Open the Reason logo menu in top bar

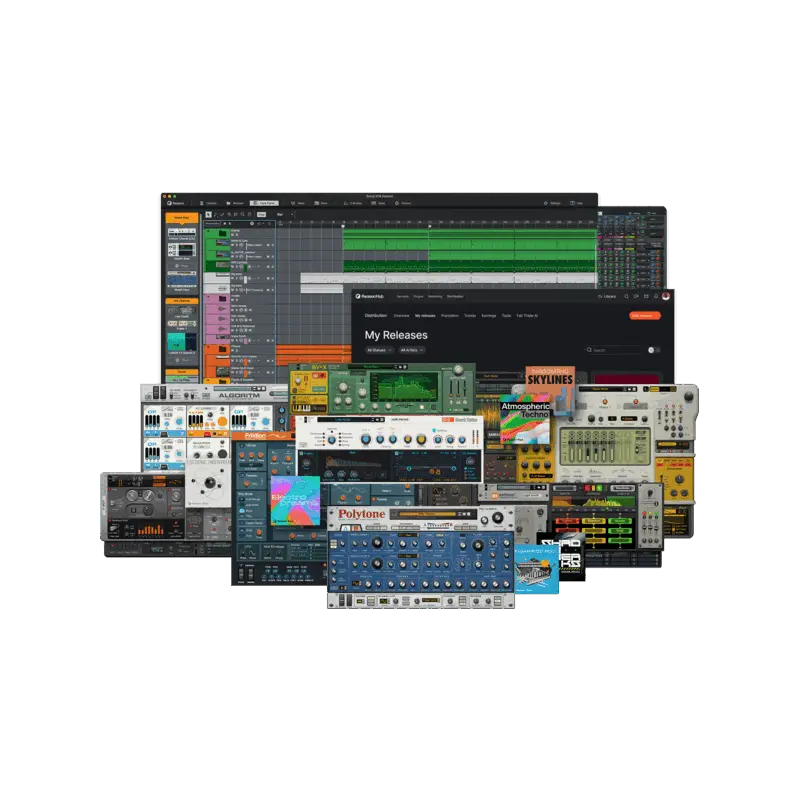coord(176,203)
